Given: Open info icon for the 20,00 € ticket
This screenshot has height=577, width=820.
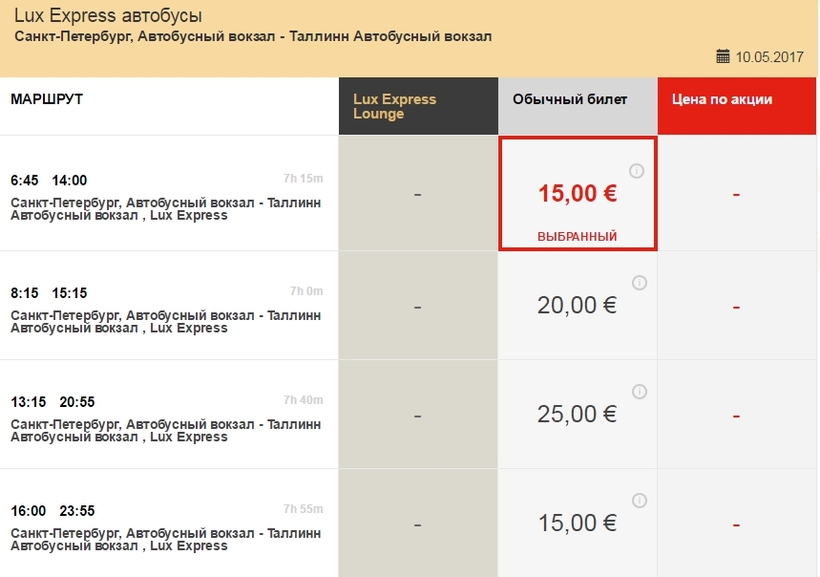Looking at the screenshot, I should pos(639,283).
